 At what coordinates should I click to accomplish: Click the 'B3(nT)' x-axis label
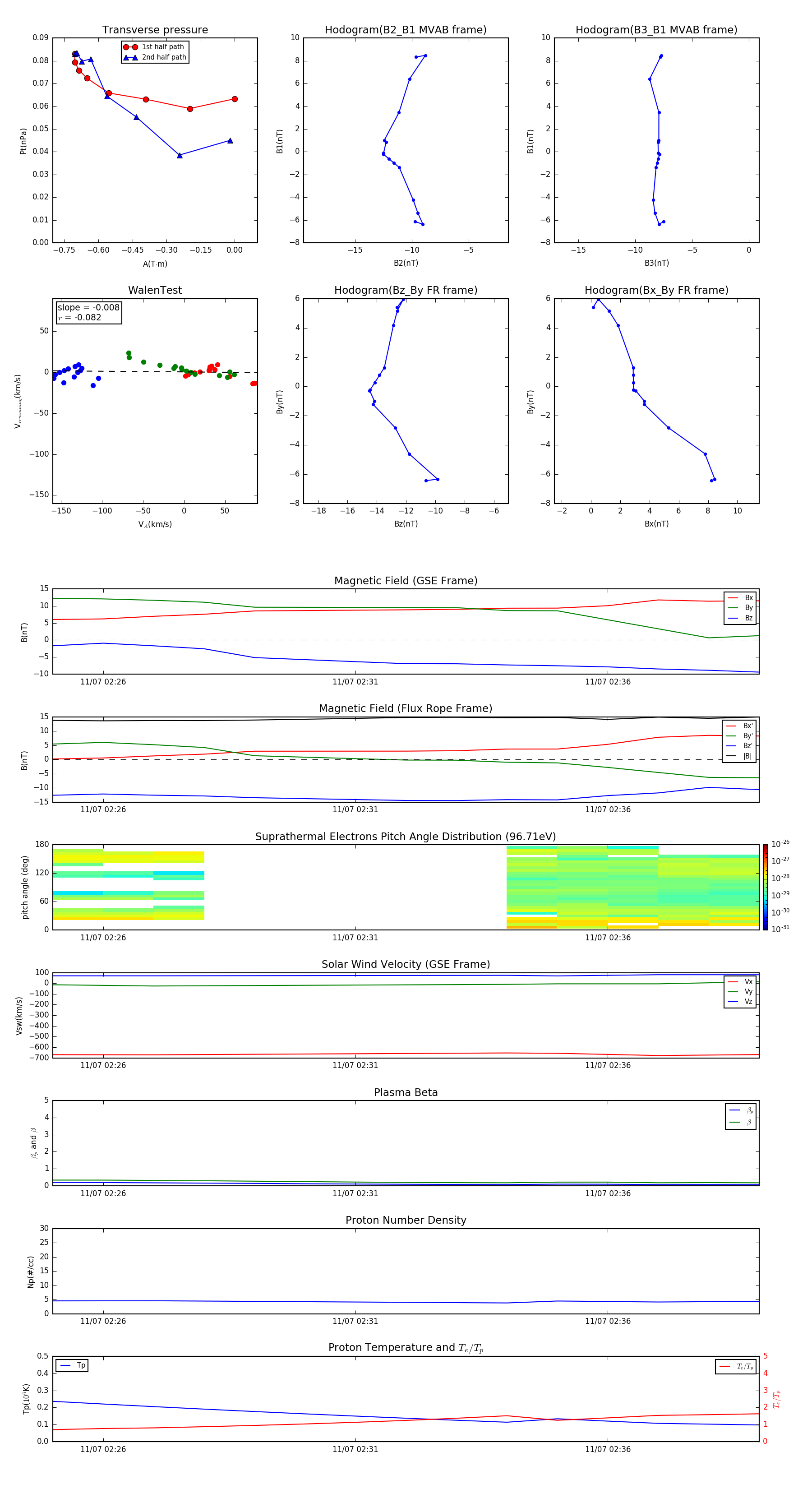656,264
